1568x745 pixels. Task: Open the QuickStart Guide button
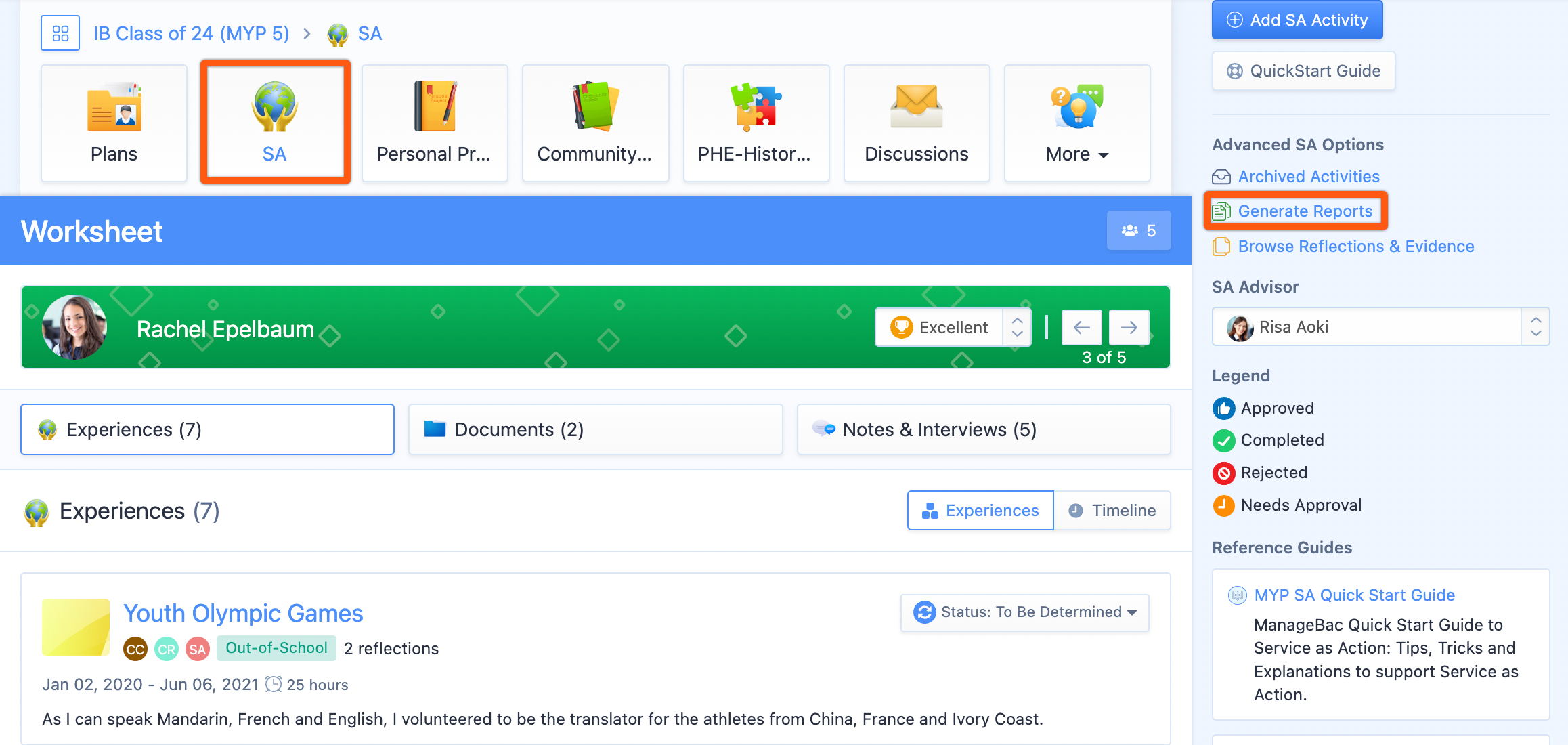1303,71
